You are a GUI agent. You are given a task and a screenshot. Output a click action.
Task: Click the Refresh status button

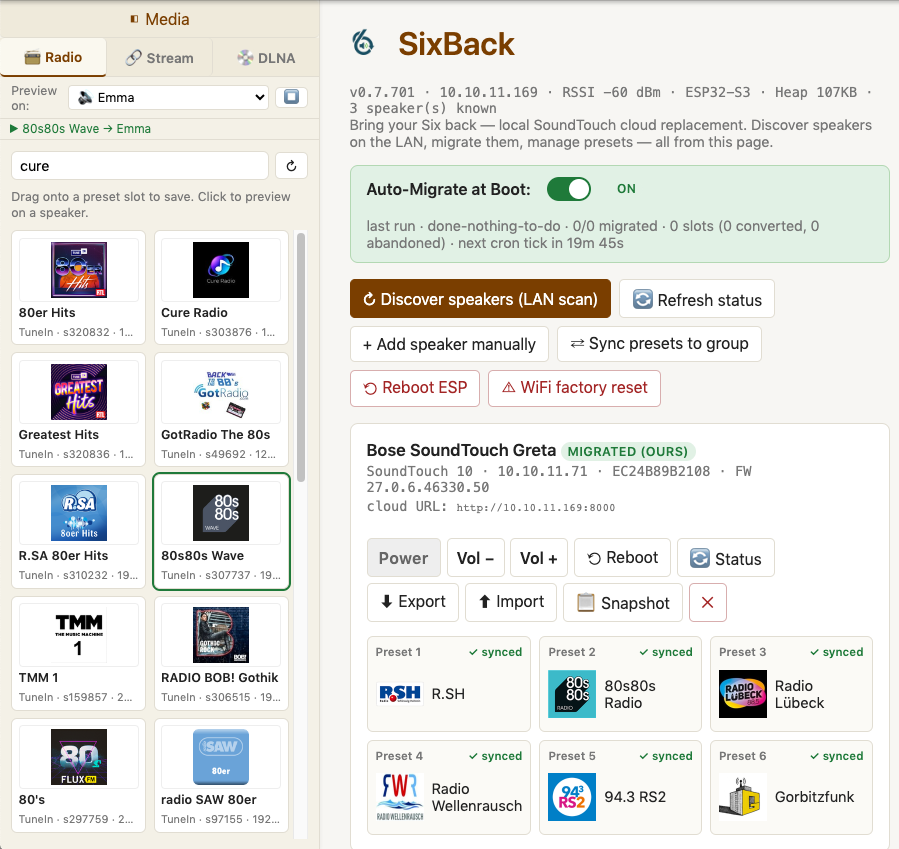pos(697,299)
